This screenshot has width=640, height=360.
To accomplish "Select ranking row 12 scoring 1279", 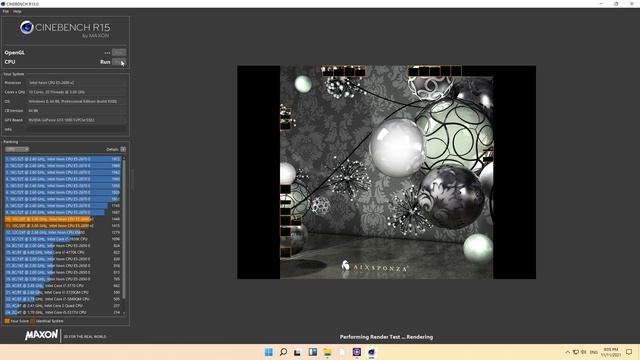I will point(63,232).
